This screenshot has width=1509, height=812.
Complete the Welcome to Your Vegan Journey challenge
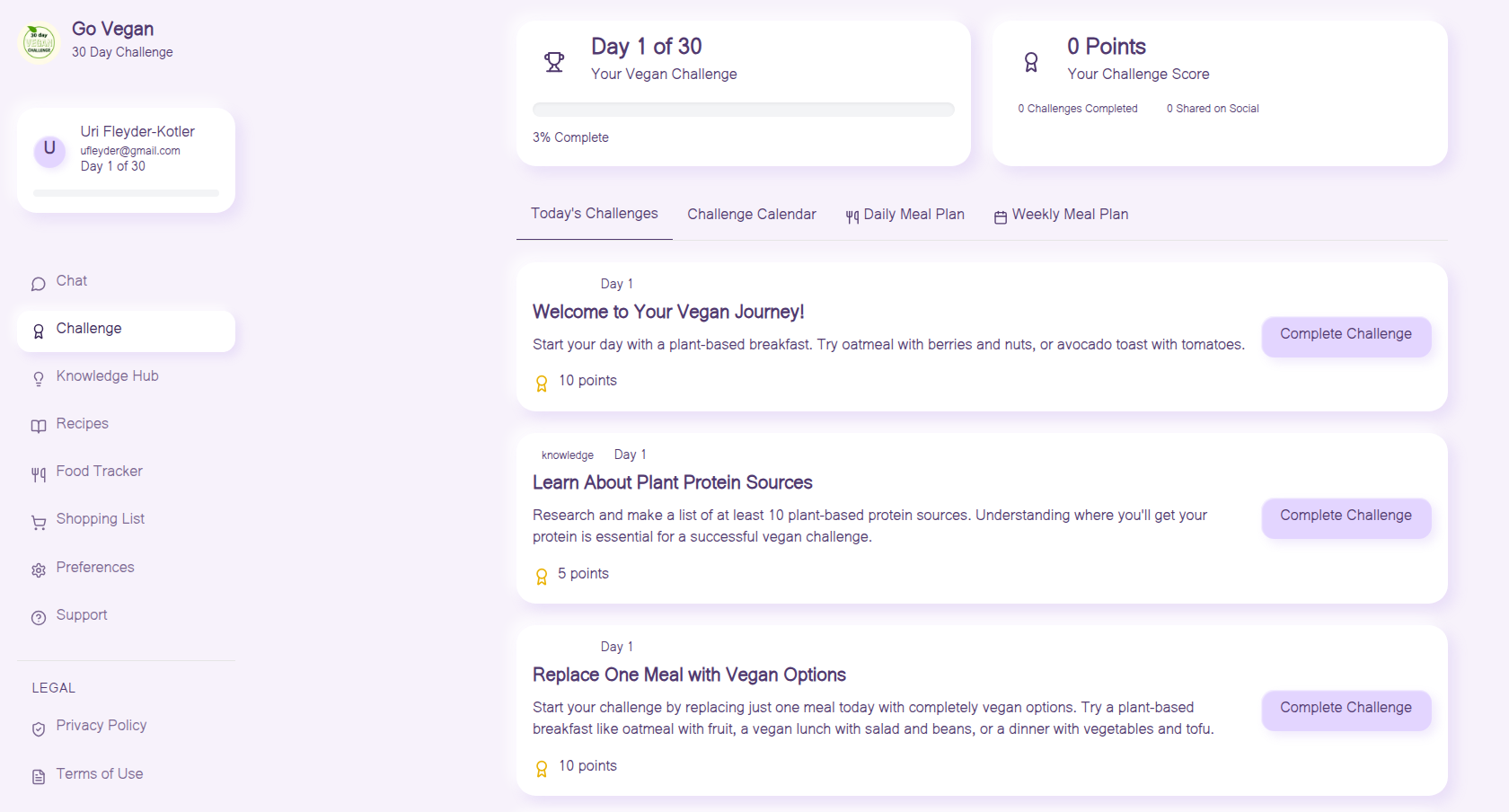(x=1346, y=336)
